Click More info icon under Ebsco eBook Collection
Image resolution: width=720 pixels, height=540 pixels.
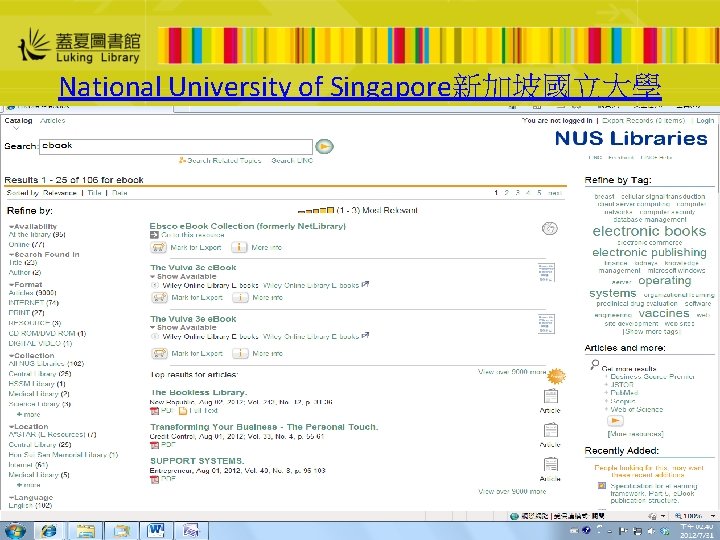click(239, 248)
